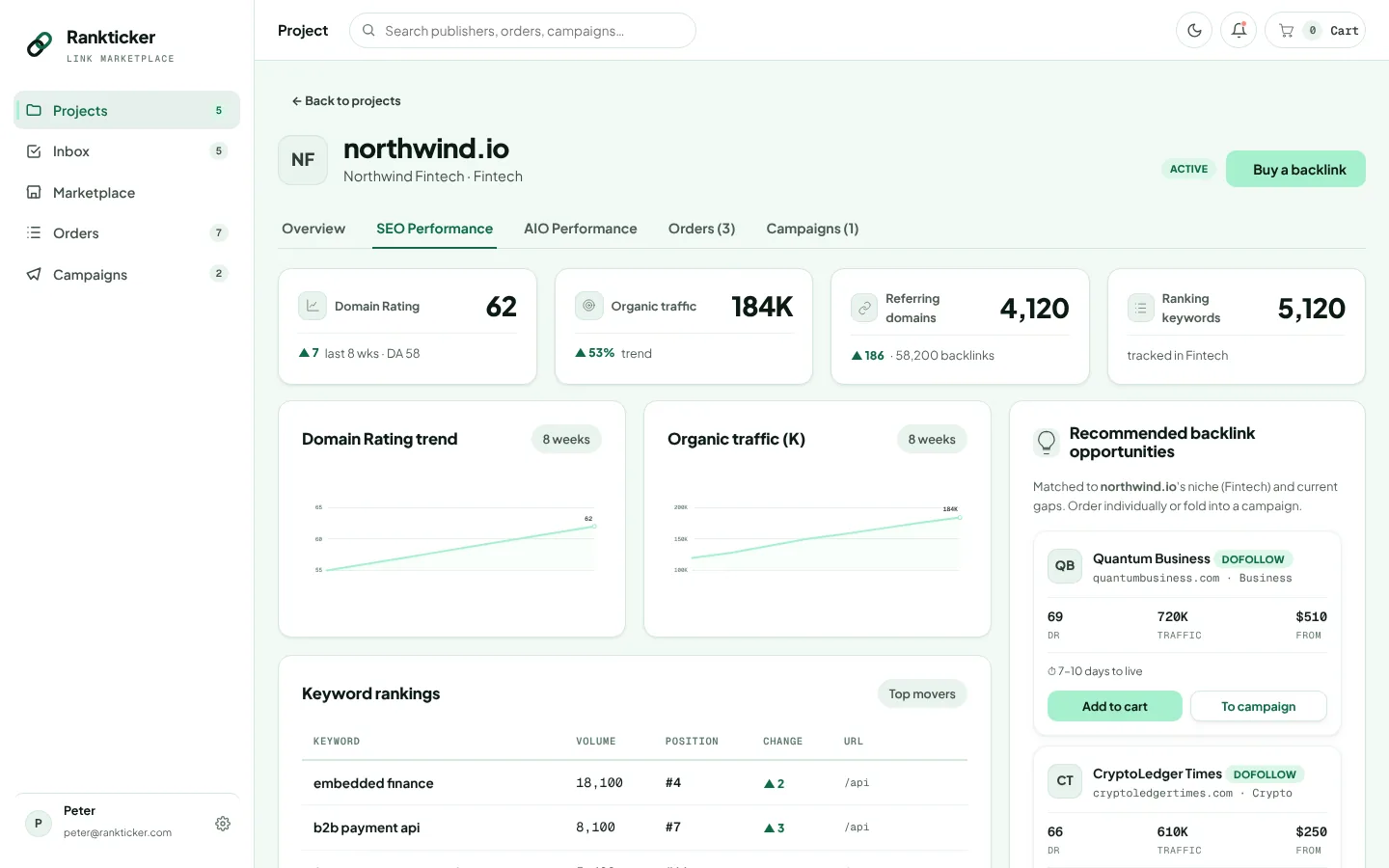Click the embedded finance keyword row
The height and width of the screenshot is (868, 1389).
(x=635, y=783)
